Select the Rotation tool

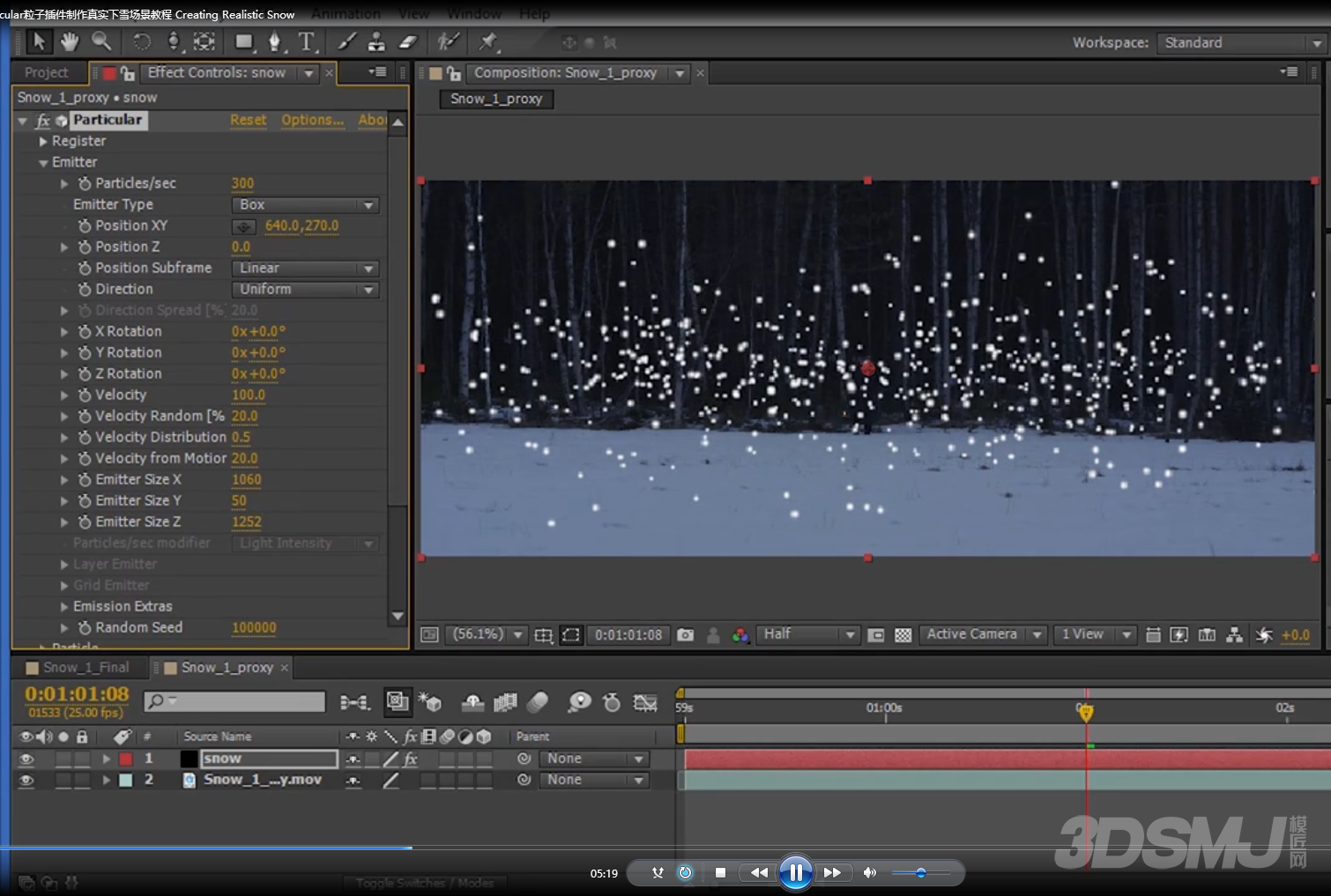(x=141, y=41)
